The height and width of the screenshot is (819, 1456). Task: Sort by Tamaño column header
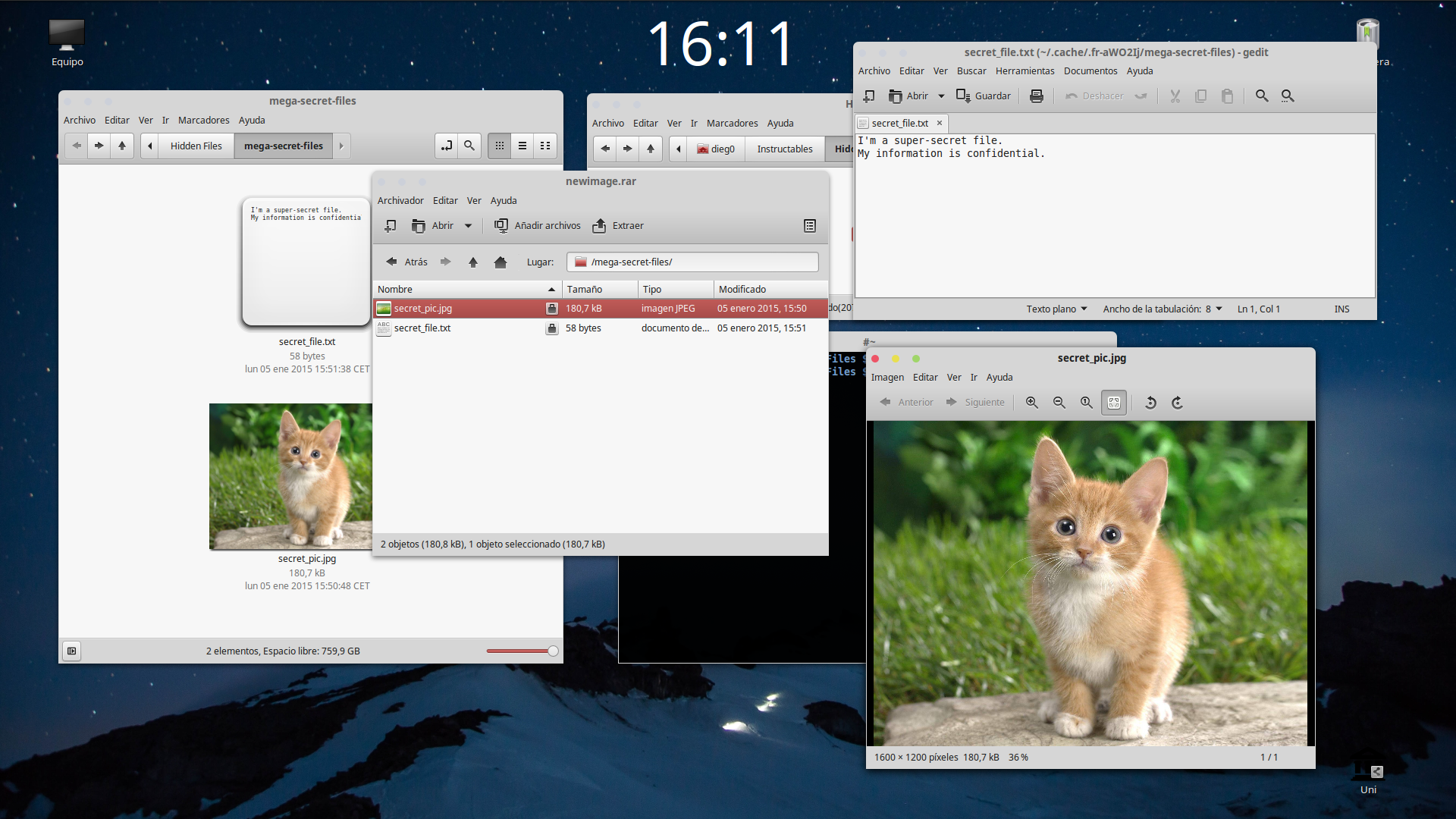[599, 289]
